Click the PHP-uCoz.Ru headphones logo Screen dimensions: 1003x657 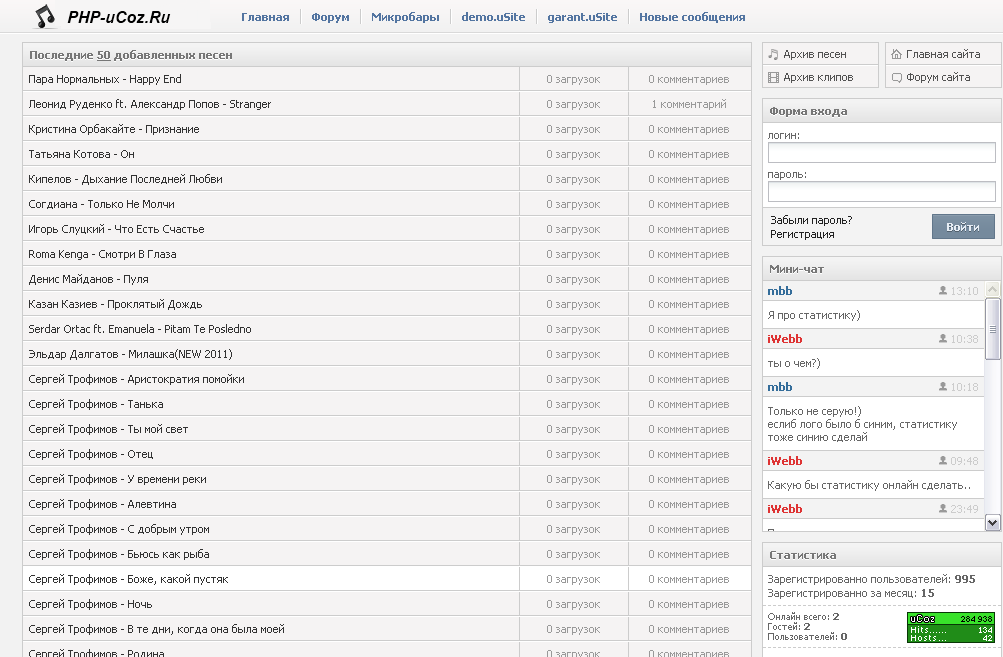point(45,17)
